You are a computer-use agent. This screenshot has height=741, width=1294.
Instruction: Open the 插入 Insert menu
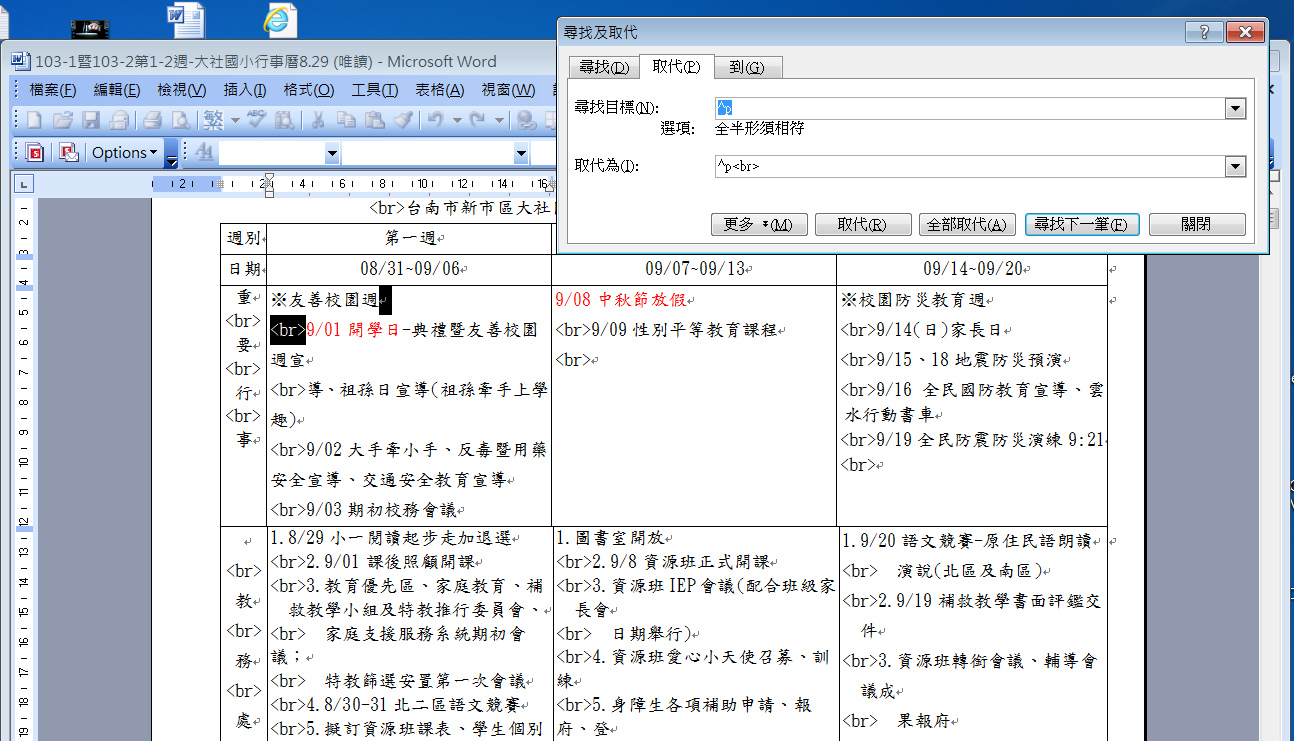click(245, 90)
